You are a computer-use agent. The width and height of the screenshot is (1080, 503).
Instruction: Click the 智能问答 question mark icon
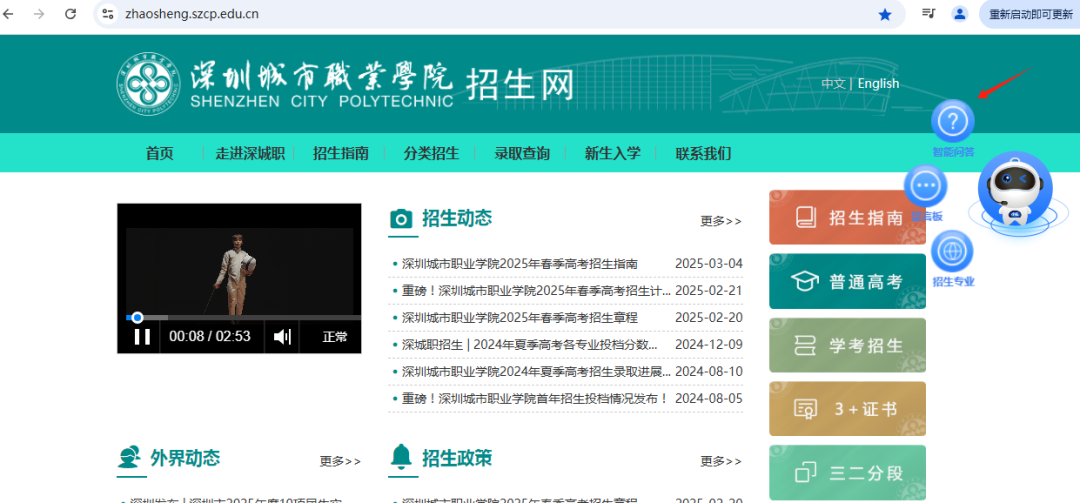952,122
